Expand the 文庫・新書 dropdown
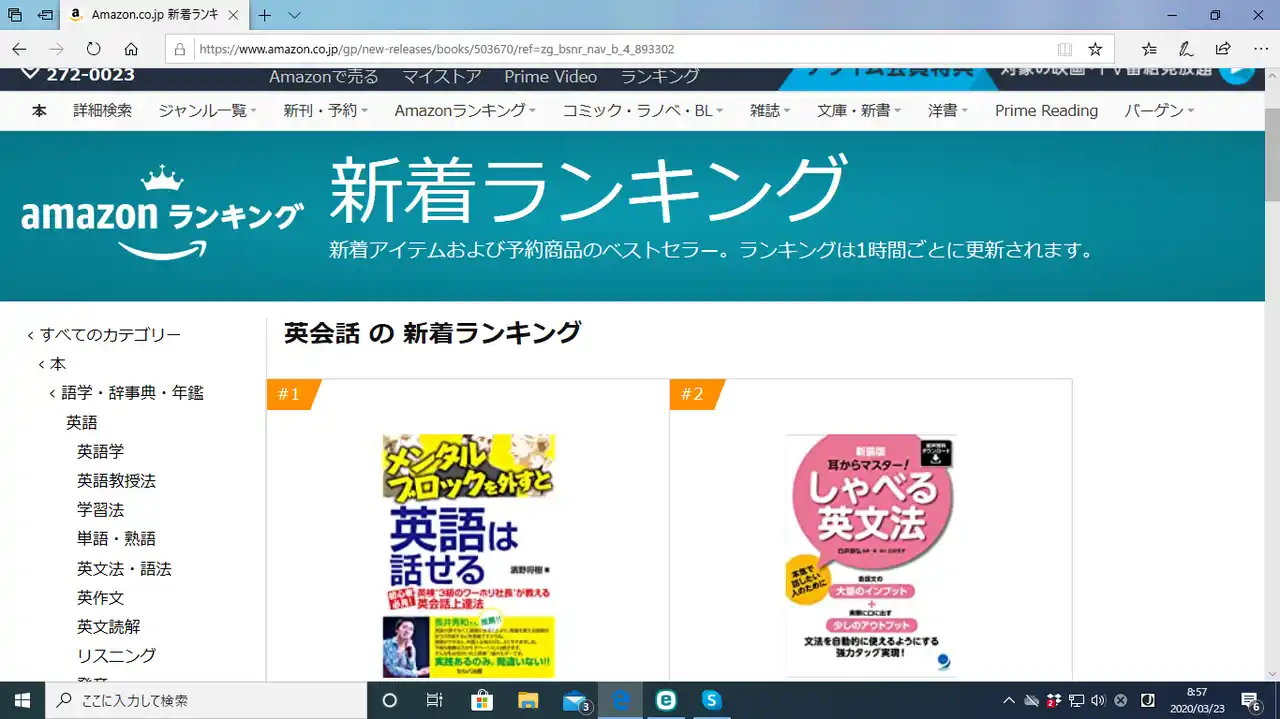The width and height of the screenshot is (1280, 719). 859,111
